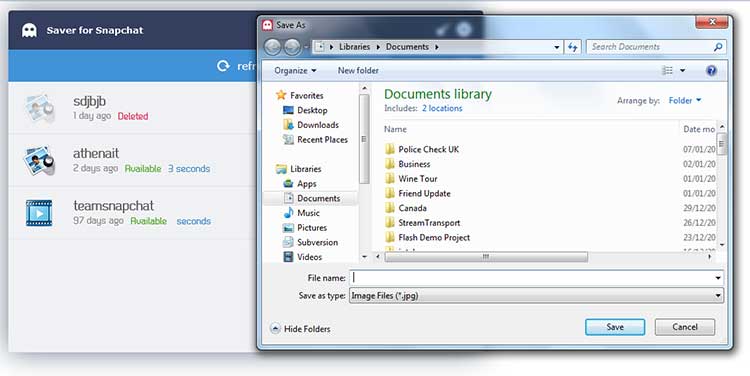Select the Music library icon
Screen dimensions: 750x376
click(x=288, y=213)
